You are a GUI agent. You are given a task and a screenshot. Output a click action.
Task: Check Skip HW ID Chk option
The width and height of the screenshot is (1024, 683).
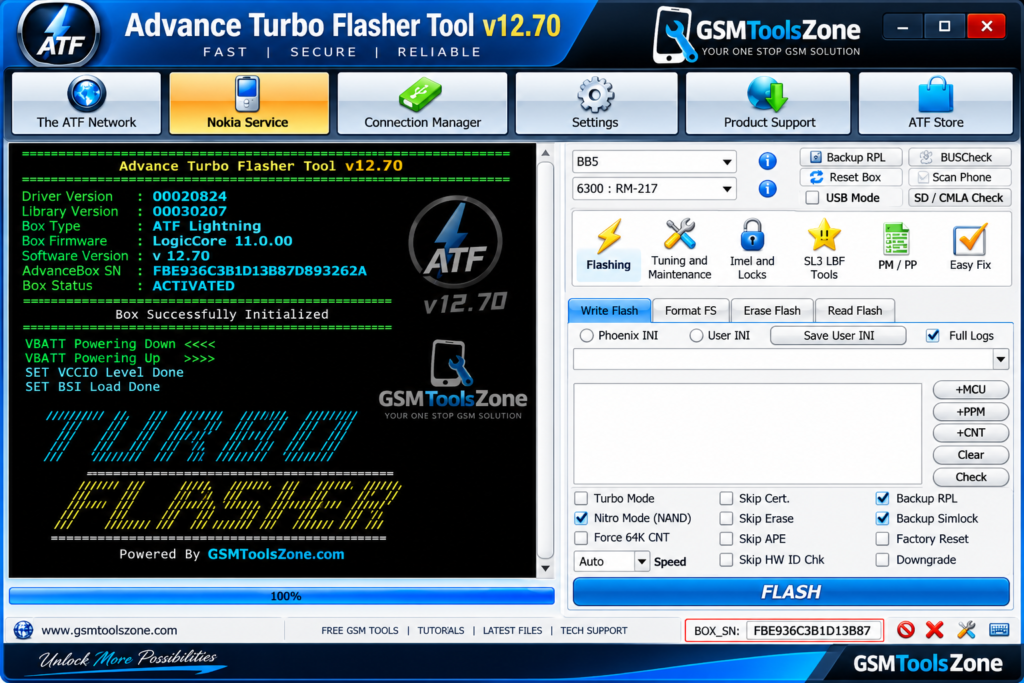click(726, 560)
